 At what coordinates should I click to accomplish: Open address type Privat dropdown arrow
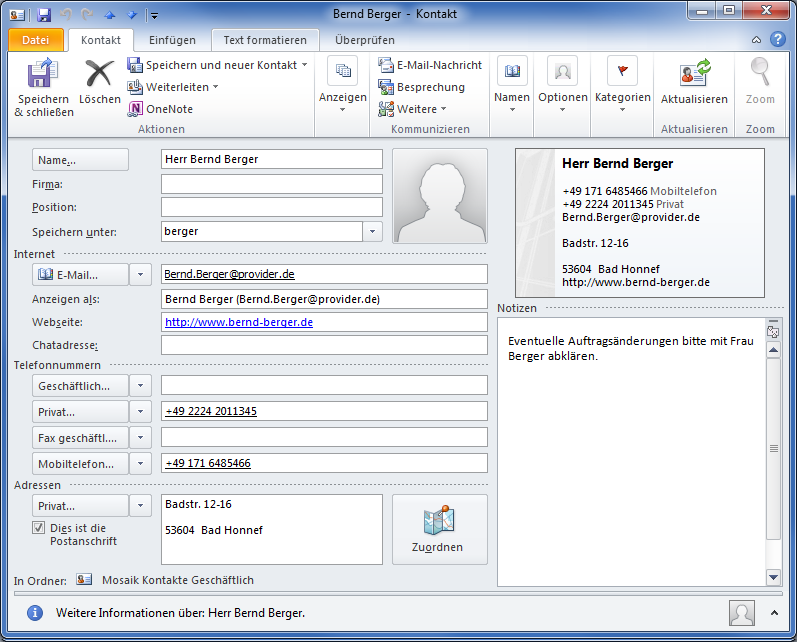click(140, 505)
